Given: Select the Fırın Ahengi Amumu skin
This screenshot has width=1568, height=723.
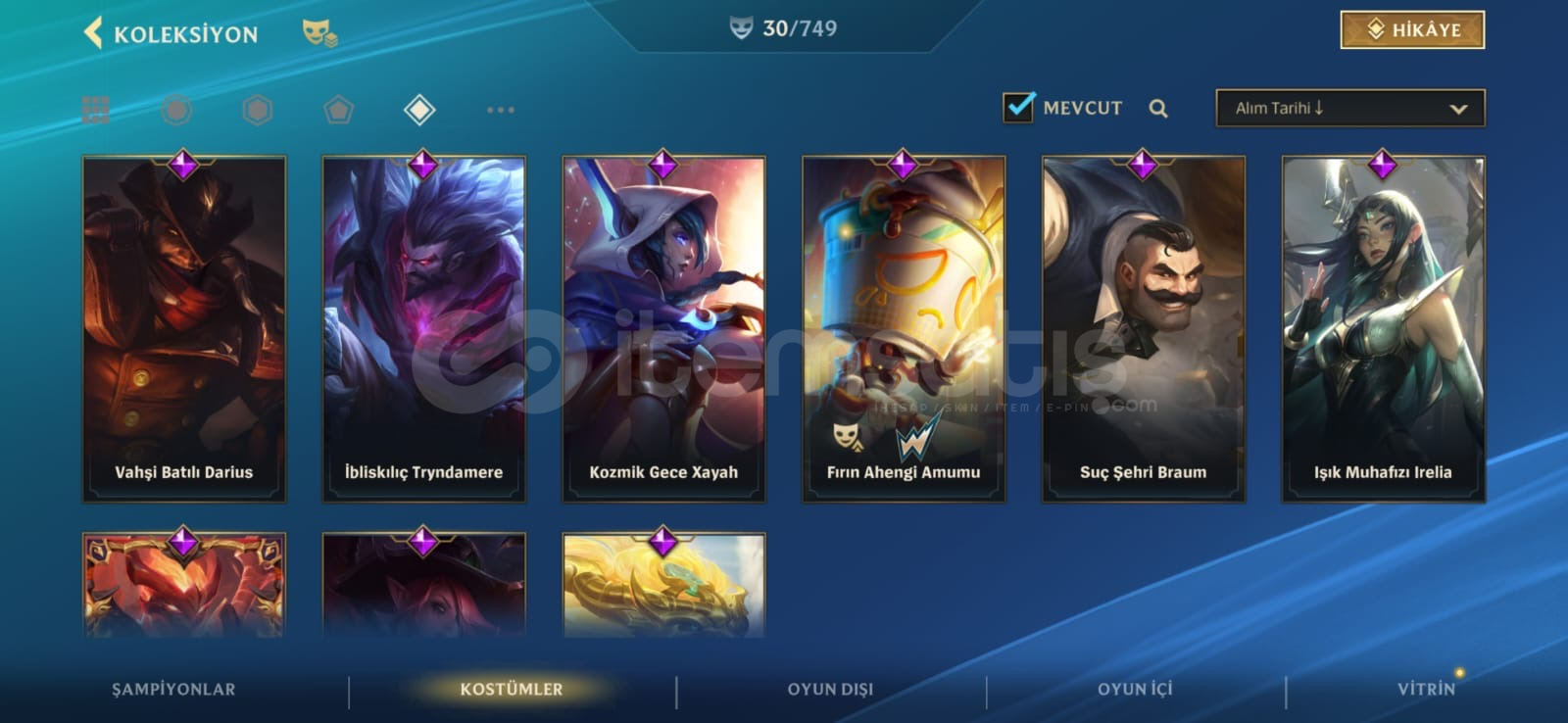Looking at the screenshot, I should pyautogui.click(x=904, y=329).
